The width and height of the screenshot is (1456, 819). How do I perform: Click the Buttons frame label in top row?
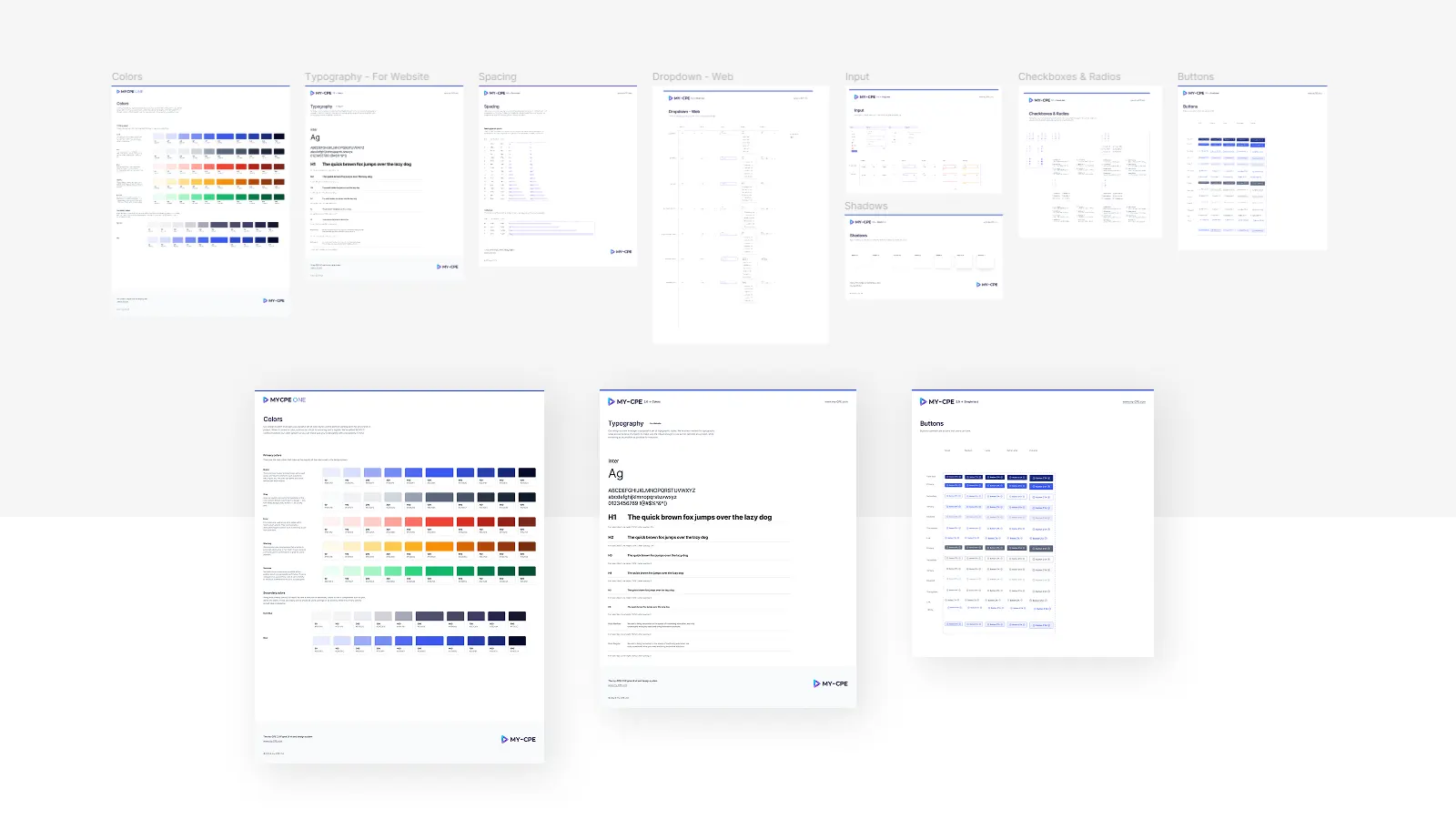pyautogui.click(x=1196, y=76)
